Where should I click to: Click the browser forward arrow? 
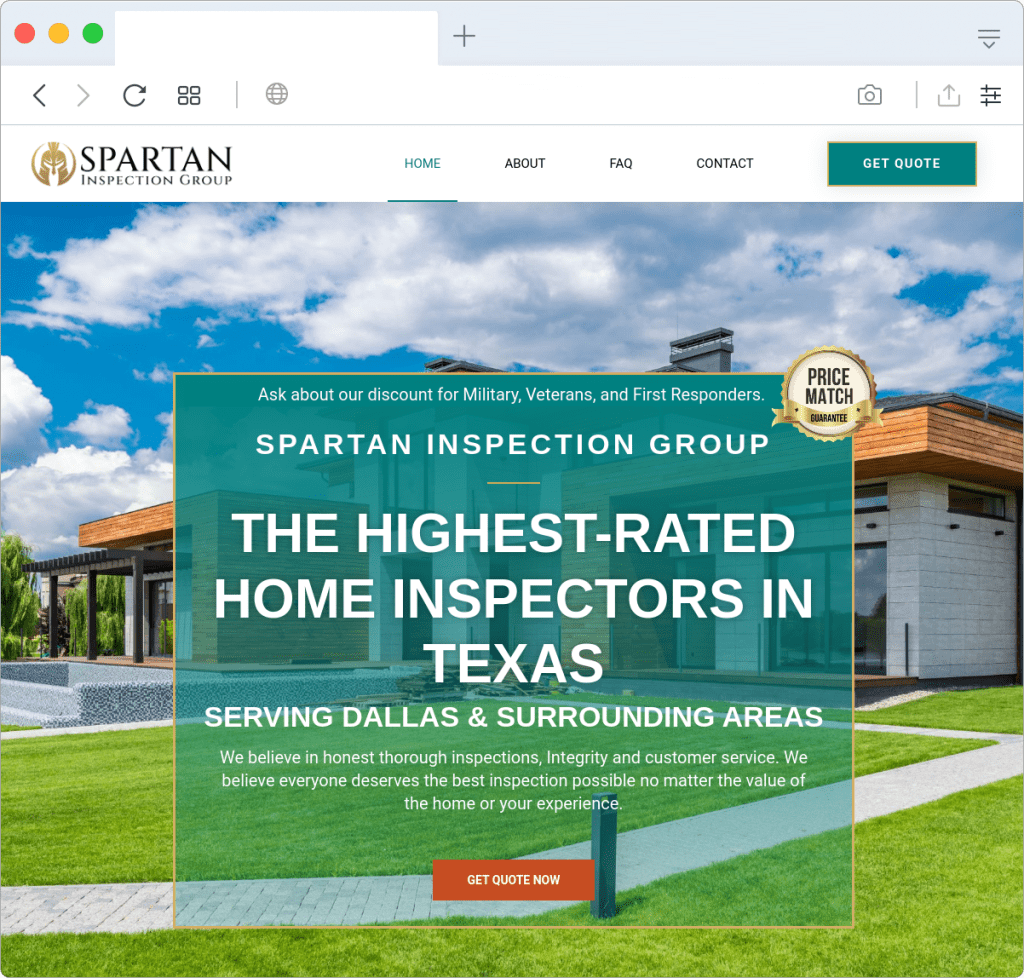tap(83, 95)
